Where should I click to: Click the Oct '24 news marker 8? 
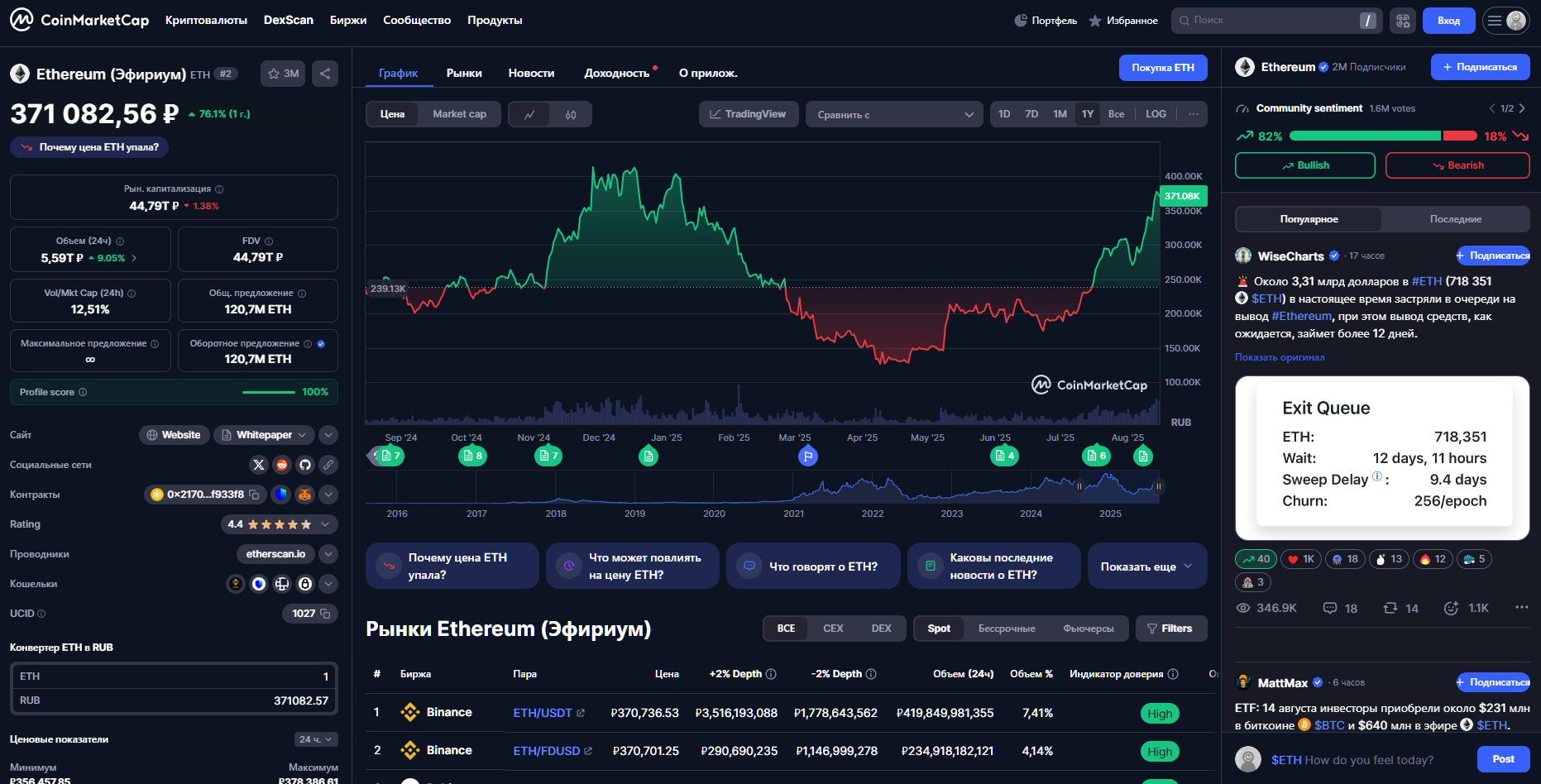[472, 456]
